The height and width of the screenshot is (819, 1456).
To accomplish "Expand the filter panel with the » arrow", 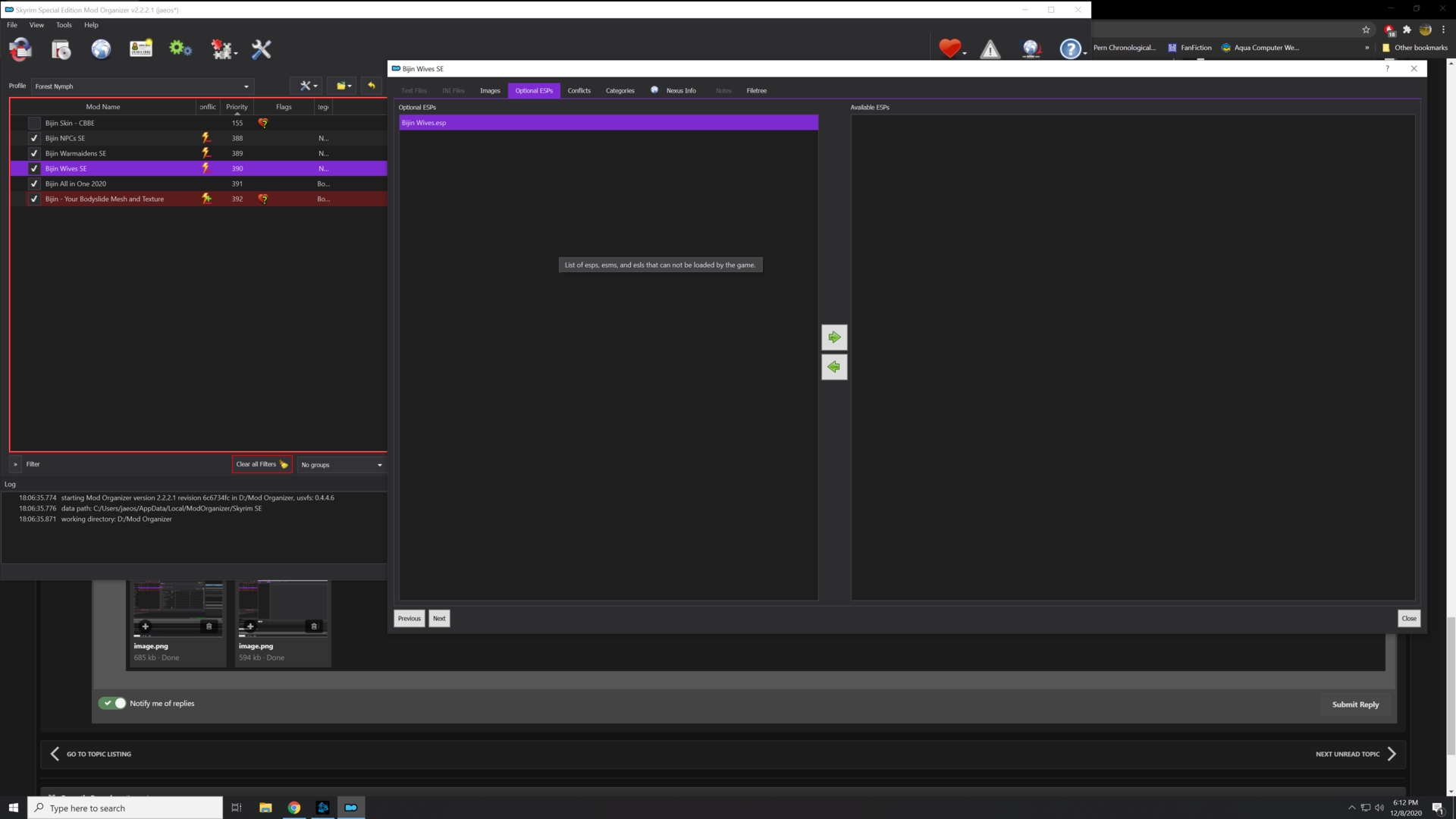I will click(x=15, y=464).
